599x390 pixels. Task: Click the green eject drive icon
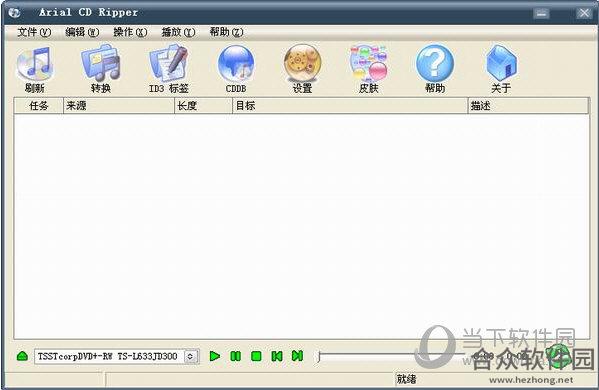click(23, 356)
